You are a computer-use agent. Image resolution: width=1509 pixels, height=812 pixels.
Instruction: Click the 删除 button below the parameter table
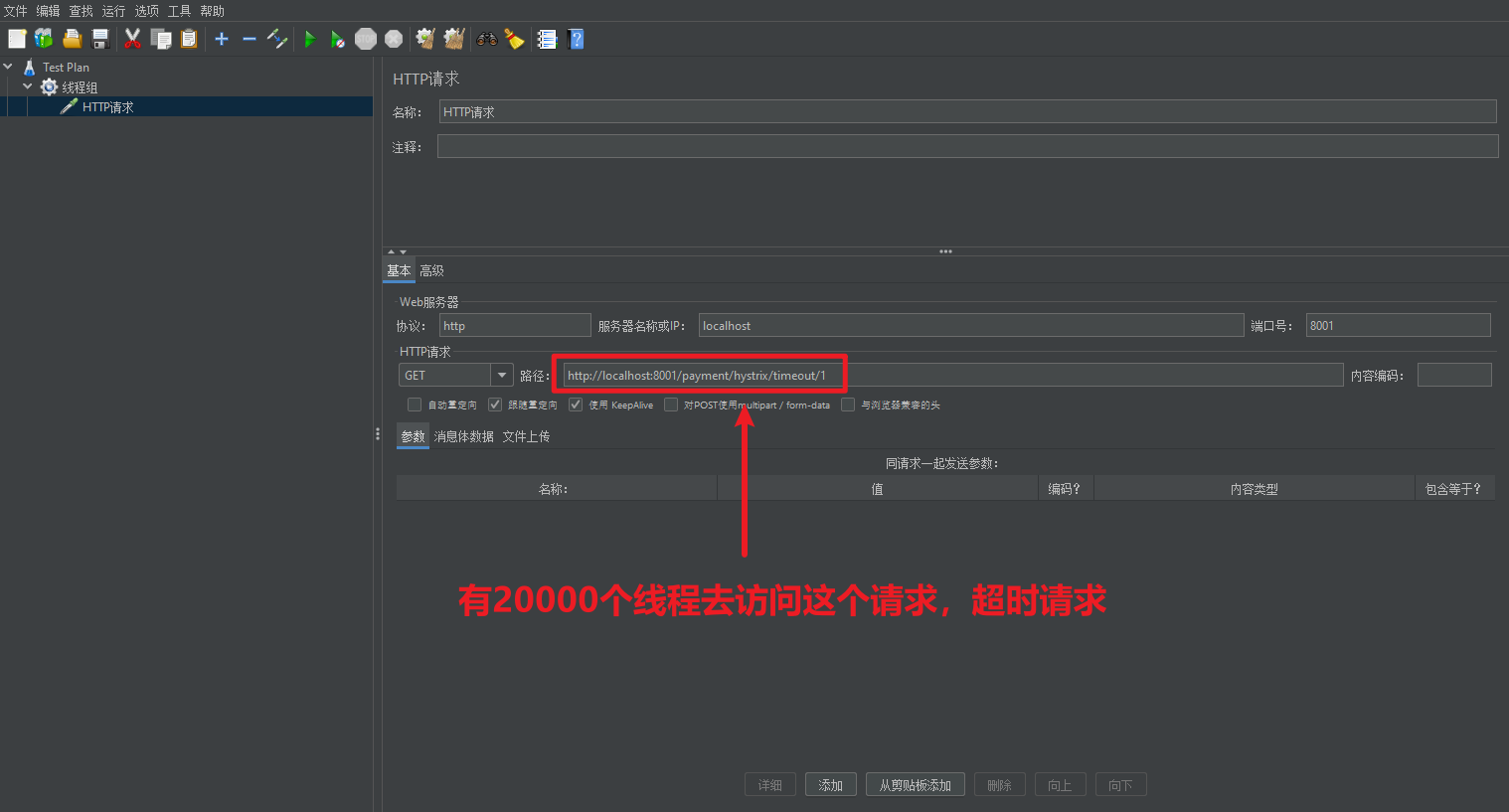pyautogui.click(x=999, y=784)
